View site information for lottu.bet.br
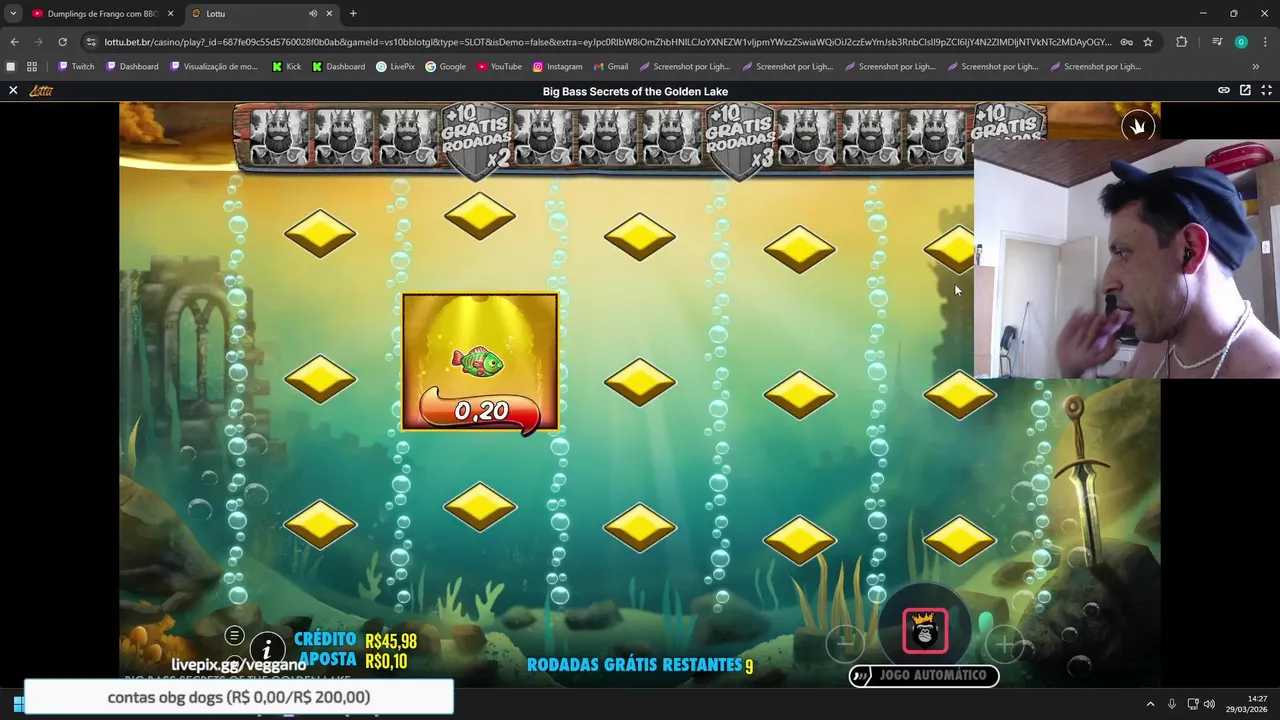This screenshot has width=1280, height=720. [x=91, y=42]
